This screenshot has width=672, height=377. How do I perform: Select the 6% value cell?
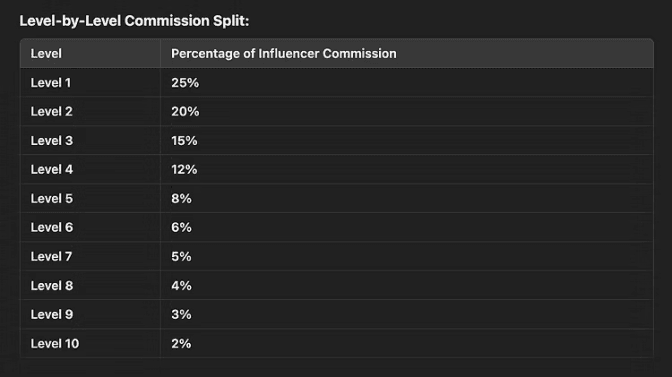pyautogui.click(x=181, y=227)
